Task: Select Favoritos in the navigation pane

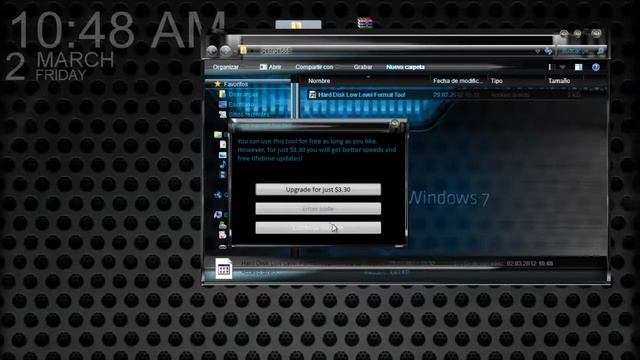Action: coord(236,84)
